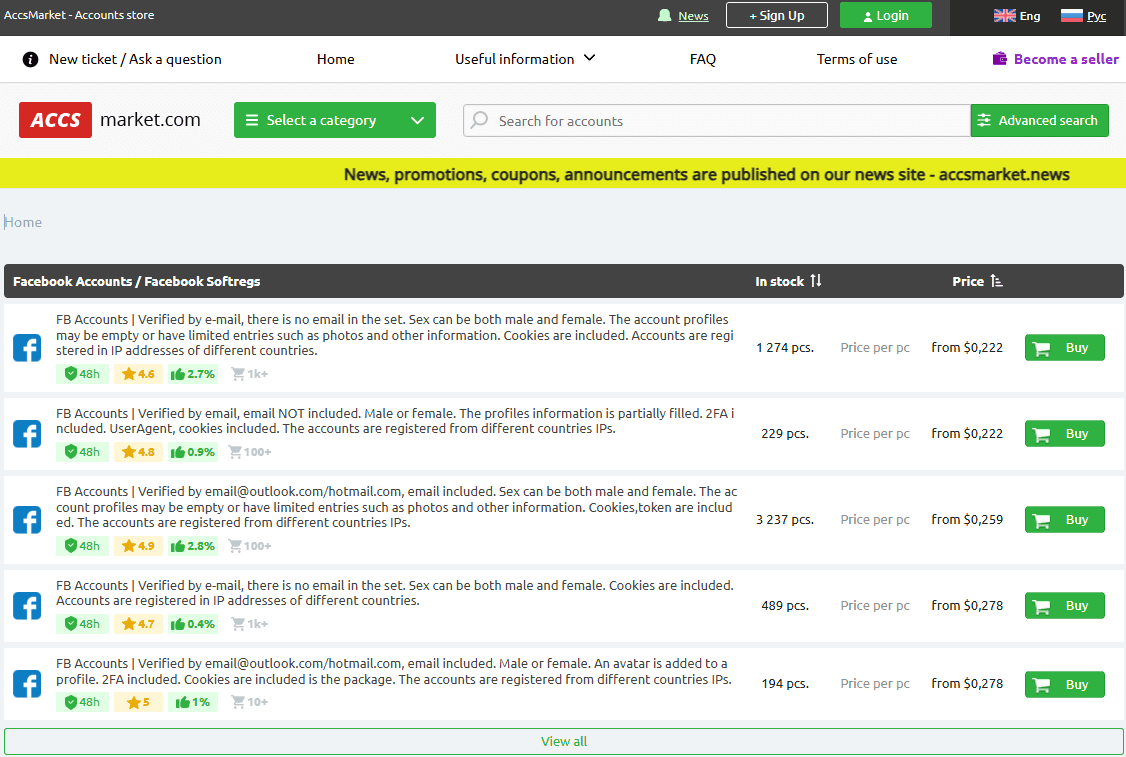Screen dimensions: 1126x757
Task: Click the info icon beside New ticket
Action: pyautogui.click(x=31, y=59)
